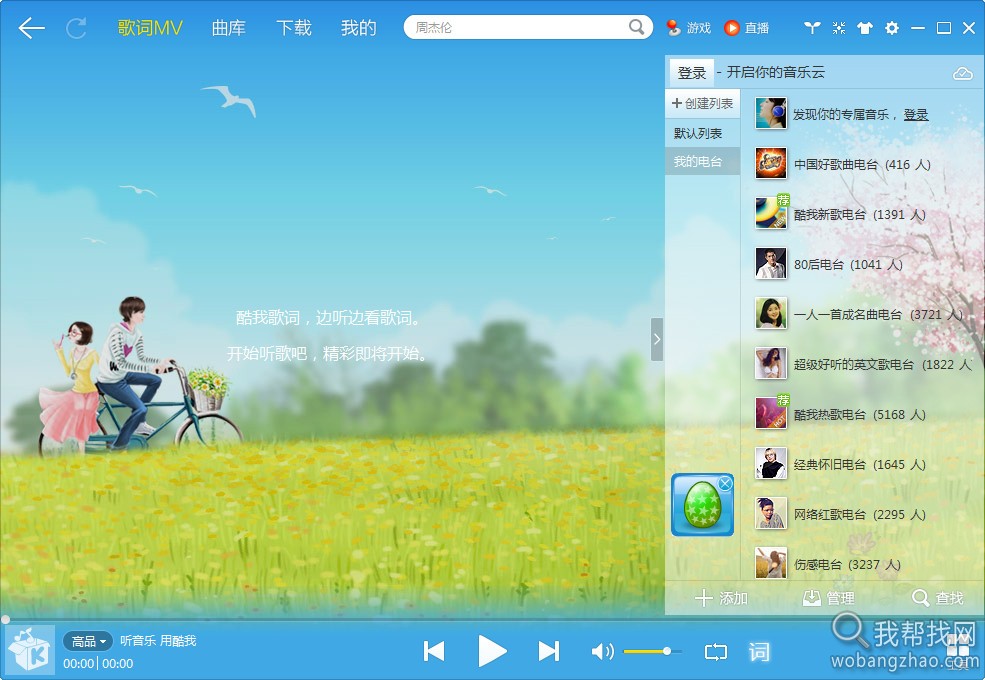Click the 经典怀旧电台 thumbnail image
Screen dimensions: 985x680
tap(771, 463)
